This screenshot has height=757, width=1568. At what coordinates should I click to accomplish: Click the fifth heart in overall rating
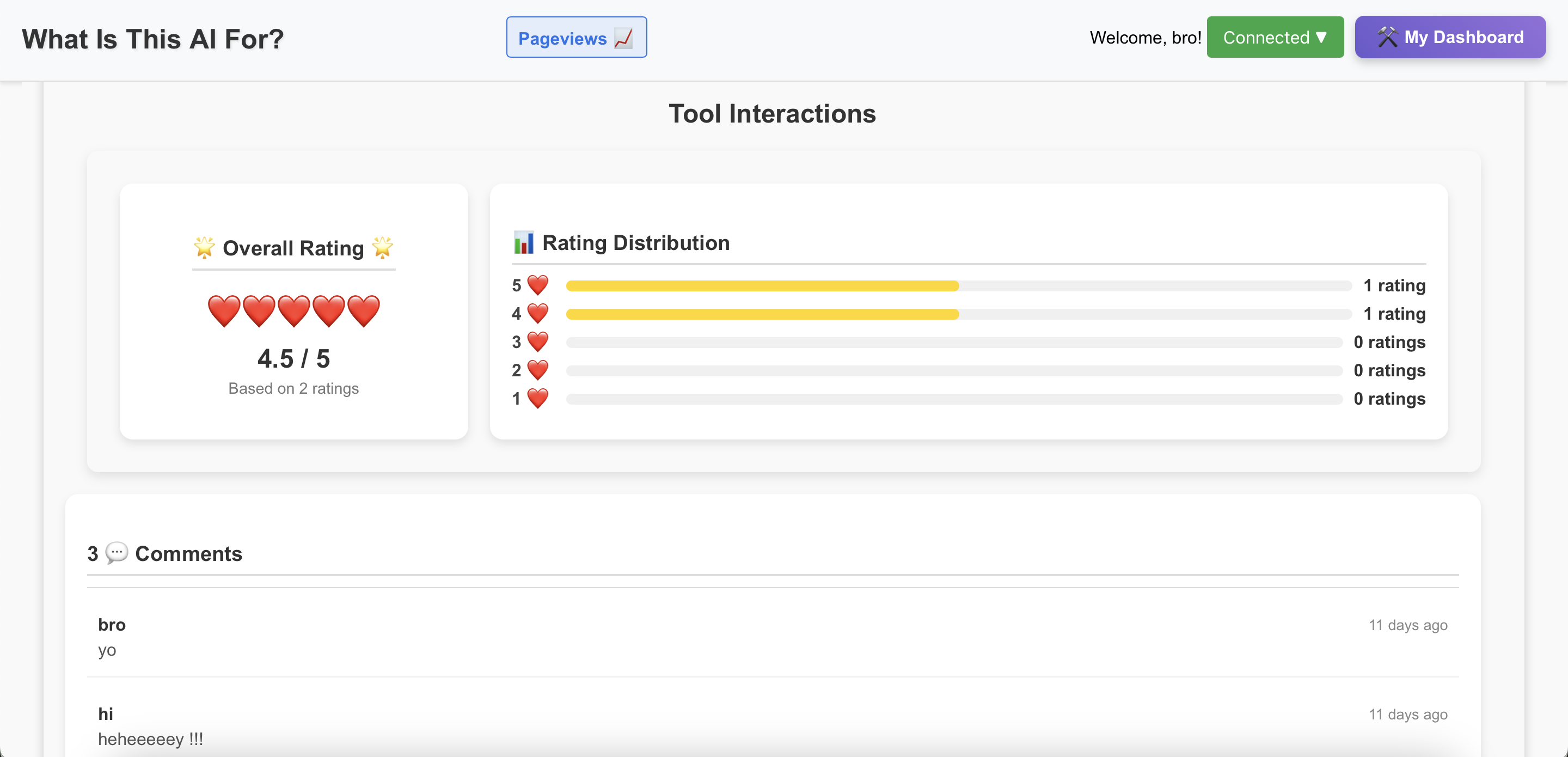(x=364, y=311)
